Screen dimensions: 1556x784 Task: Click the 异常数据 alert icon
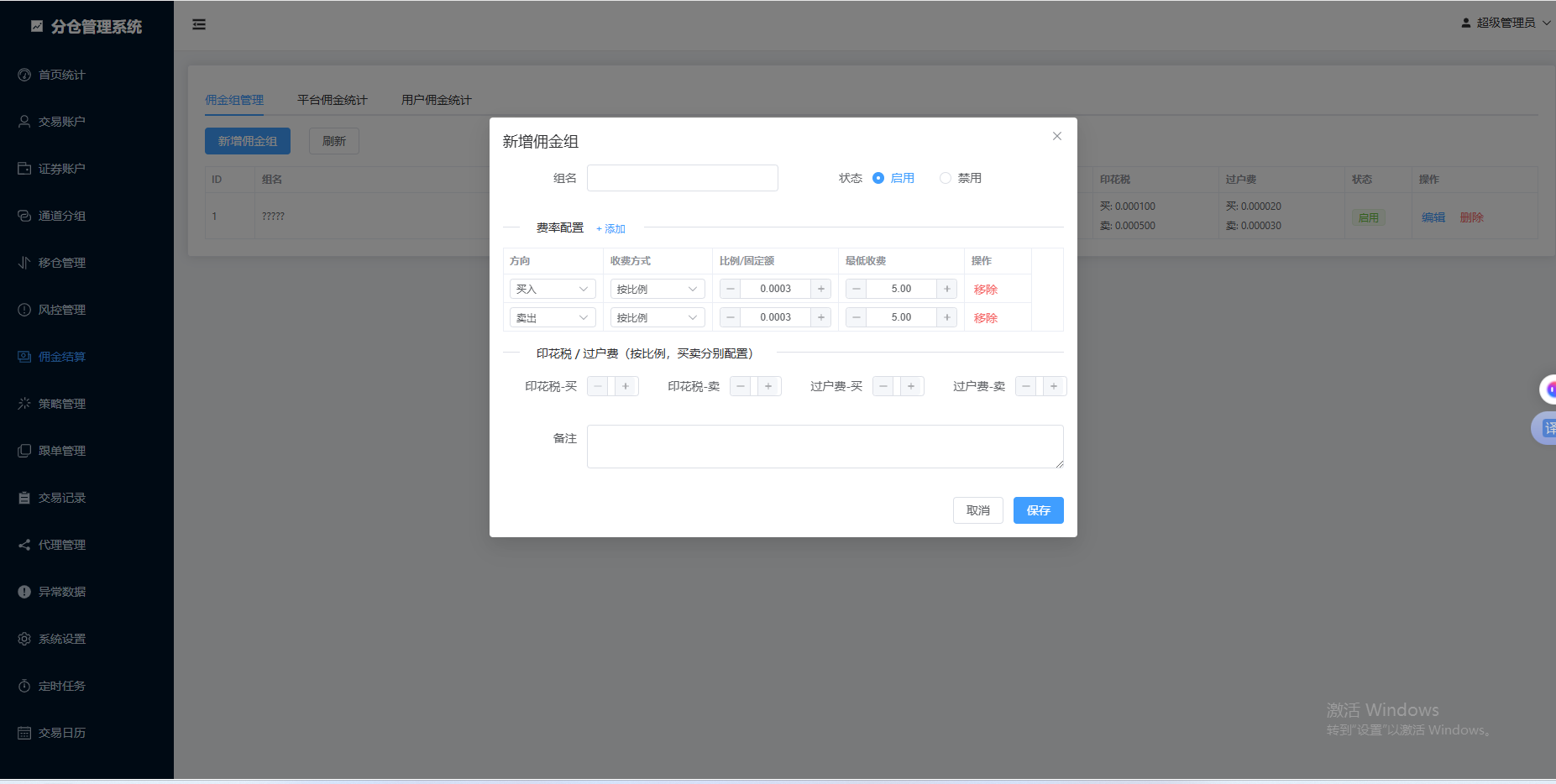point(24,592)
